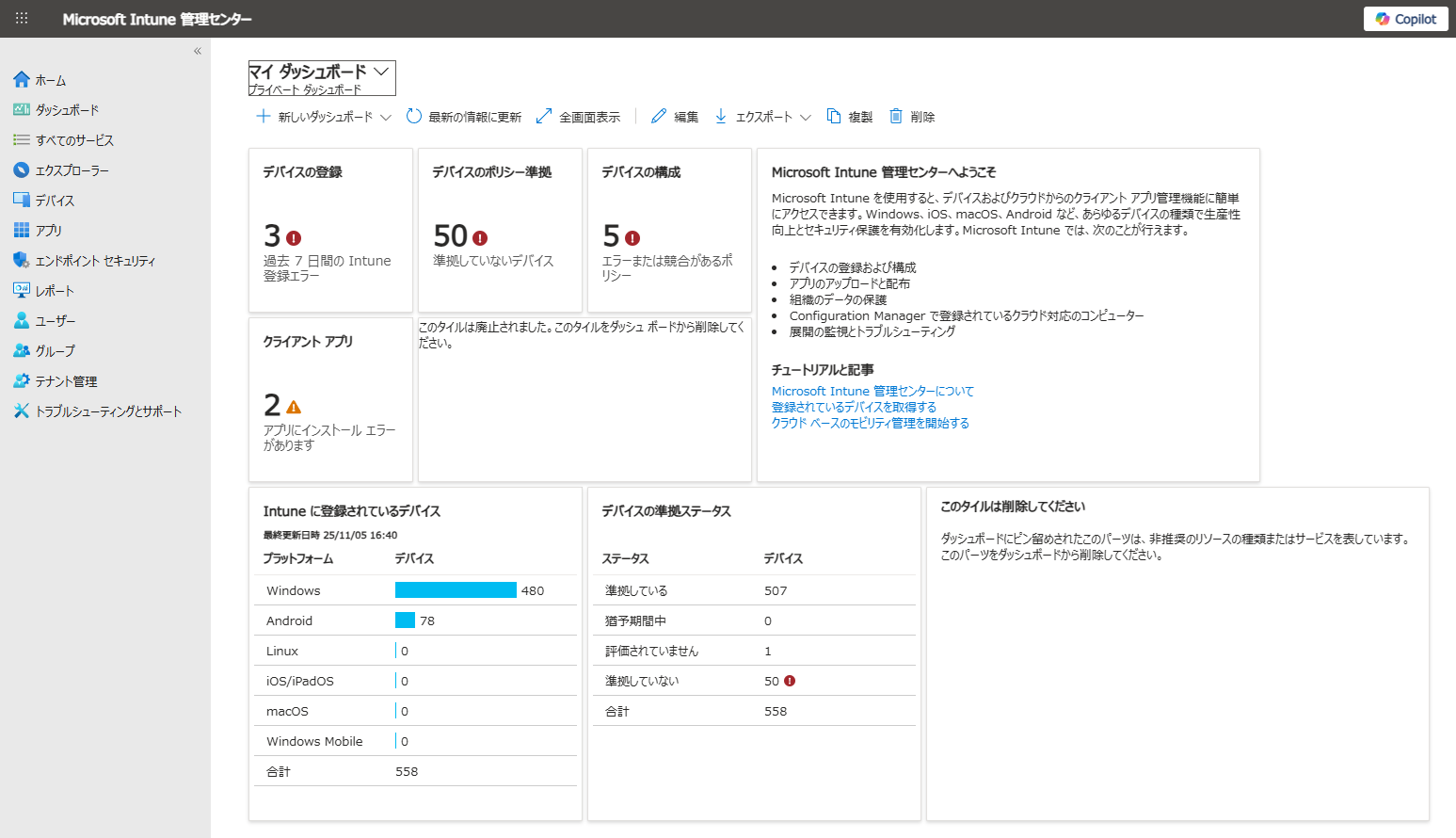Expand the 新しいダッシュボード dropdown
Viewport: 1456px width, 838px height.
click(386, 118)
